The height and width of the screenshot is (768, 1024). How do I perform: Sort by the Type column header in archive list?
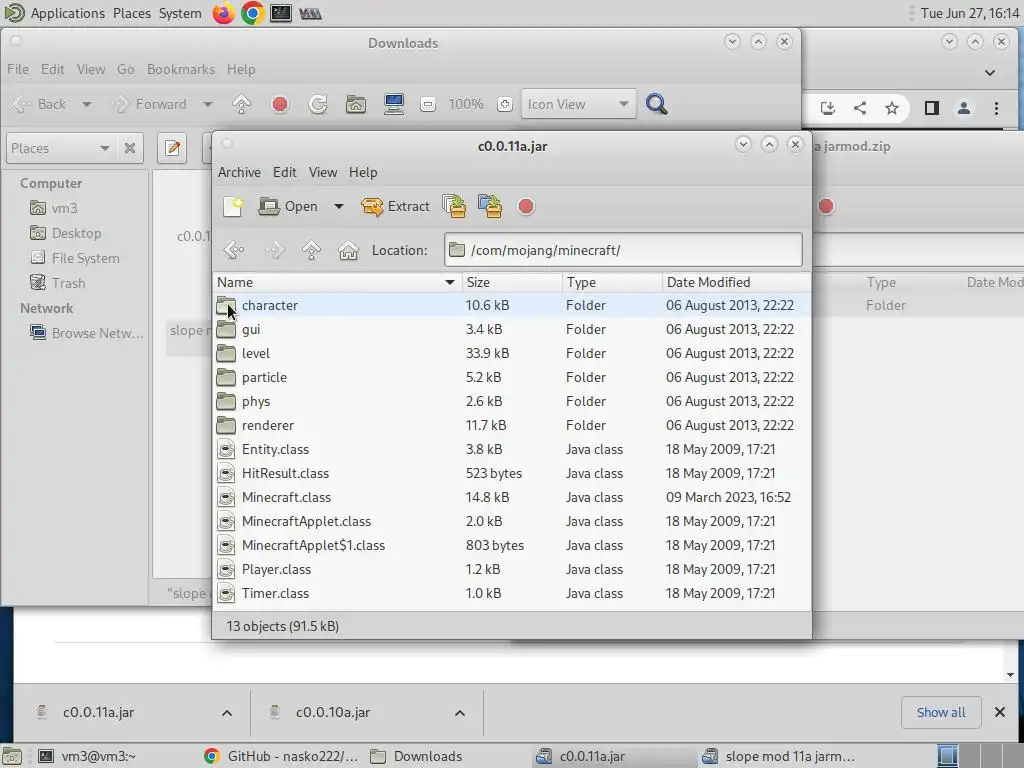612,282
